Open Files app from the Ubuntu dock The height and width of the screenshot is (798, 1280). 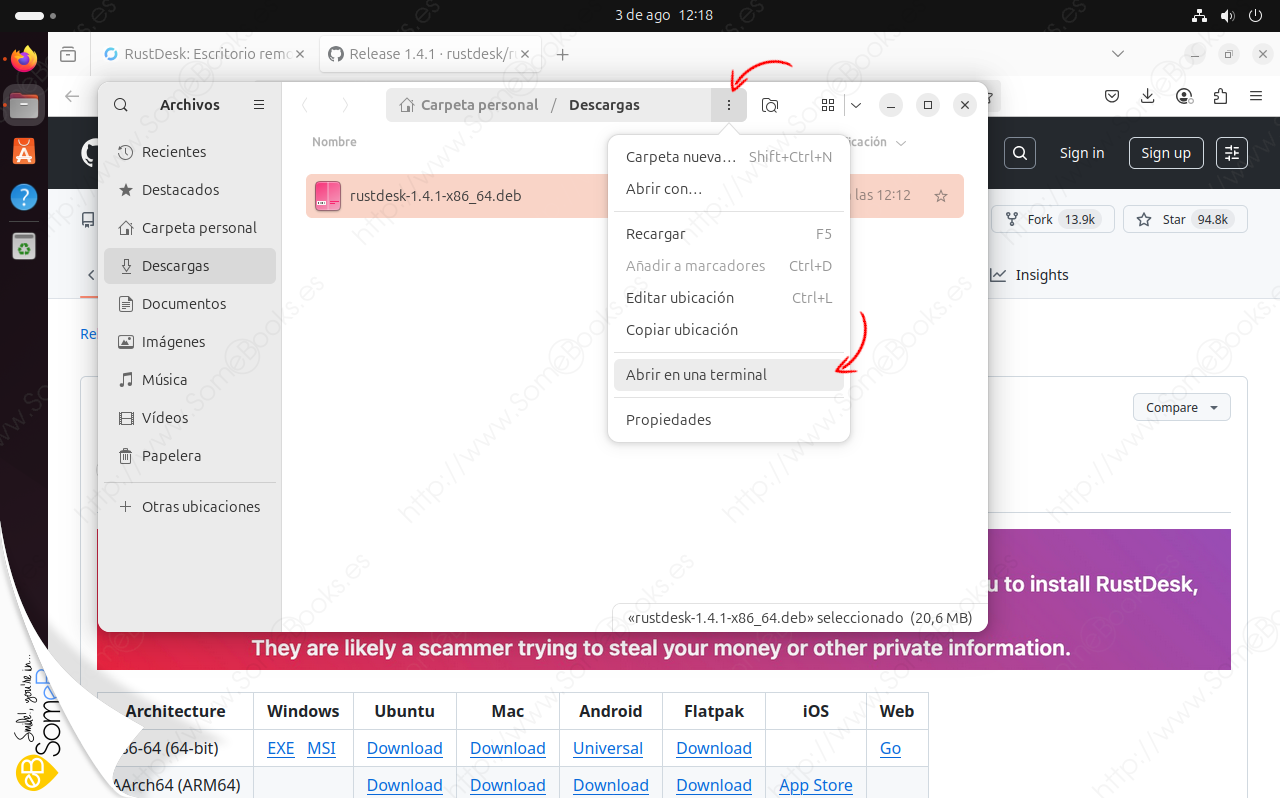pyautogui.click(x=24, y=105)
